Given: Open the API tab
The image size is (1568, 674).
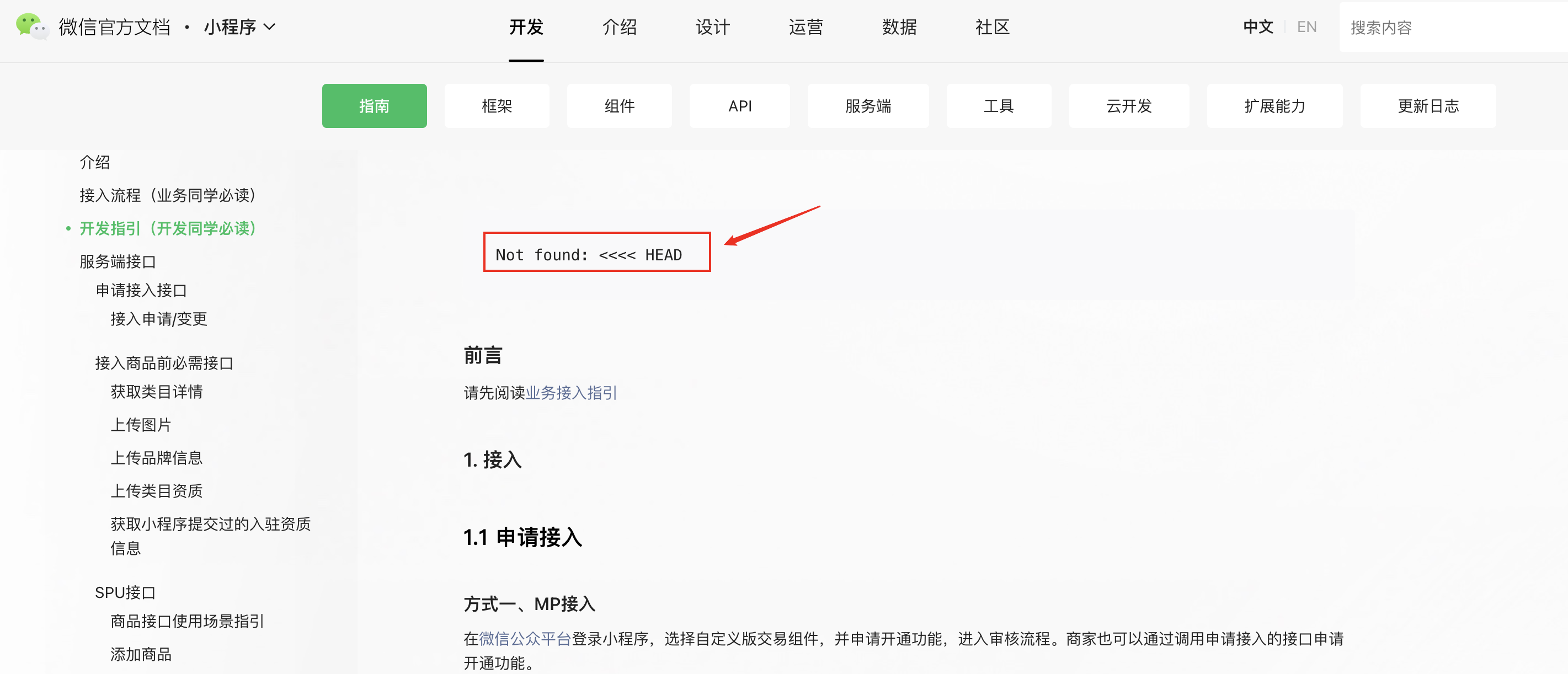Looking at the screenshot, I should pyautogui.click(x=739, y=106).
